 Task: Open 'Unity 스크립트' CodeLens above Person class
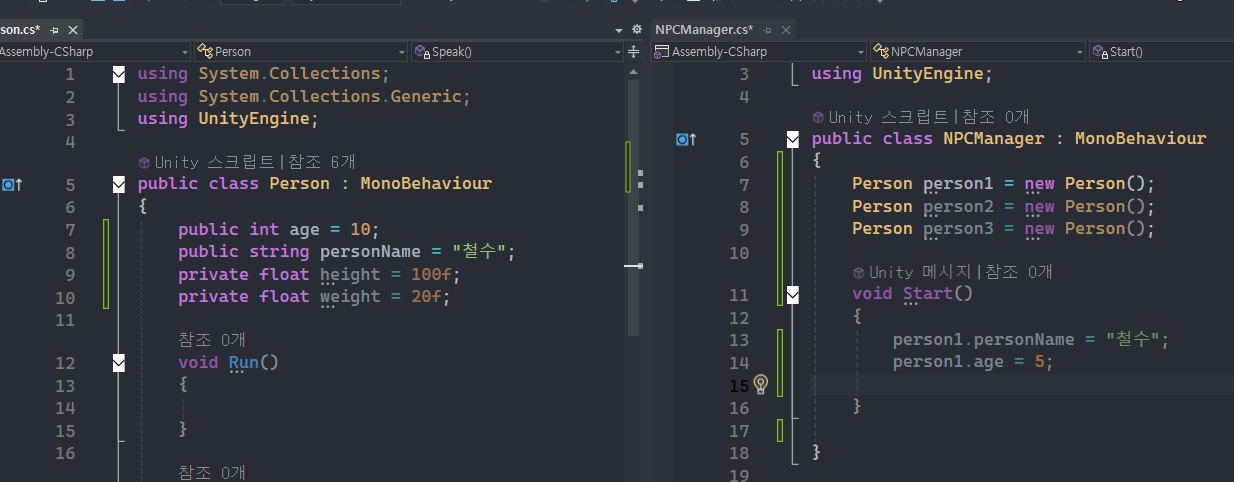click(x=215, y=162)
